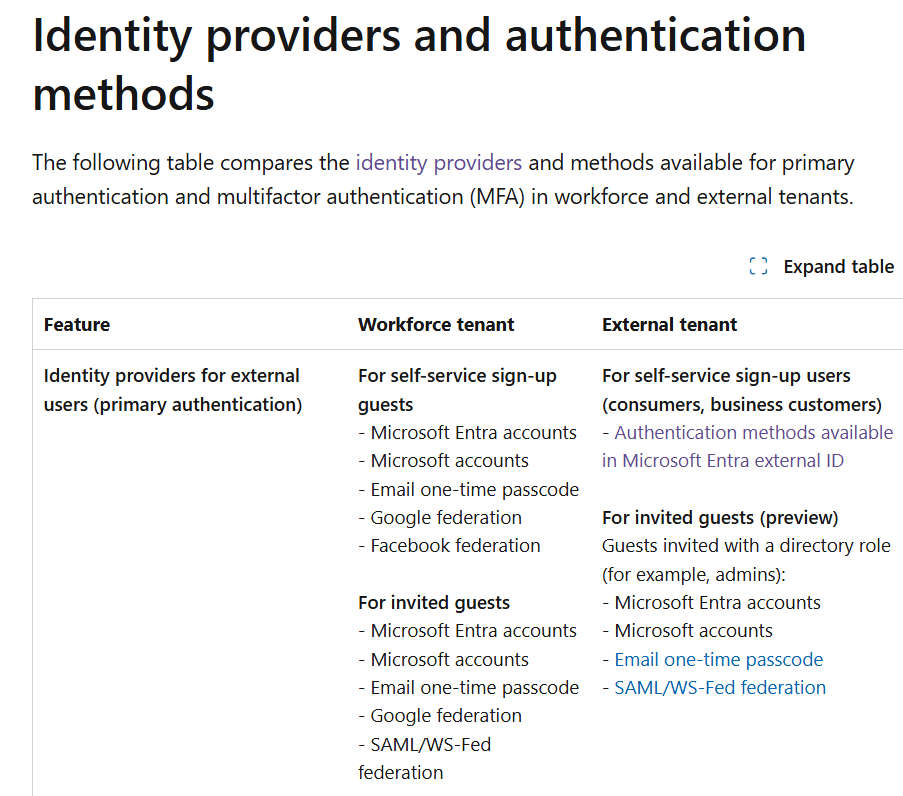The image size is (903, 796).
Task: Click the page title heading
Action: 419,65
